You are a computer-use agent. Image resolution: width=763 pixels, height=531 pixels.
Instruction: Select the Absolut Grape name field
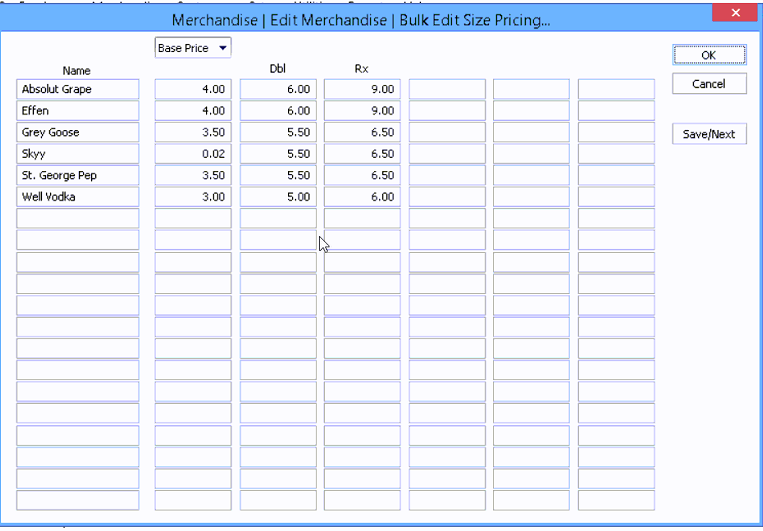point(78,89)
